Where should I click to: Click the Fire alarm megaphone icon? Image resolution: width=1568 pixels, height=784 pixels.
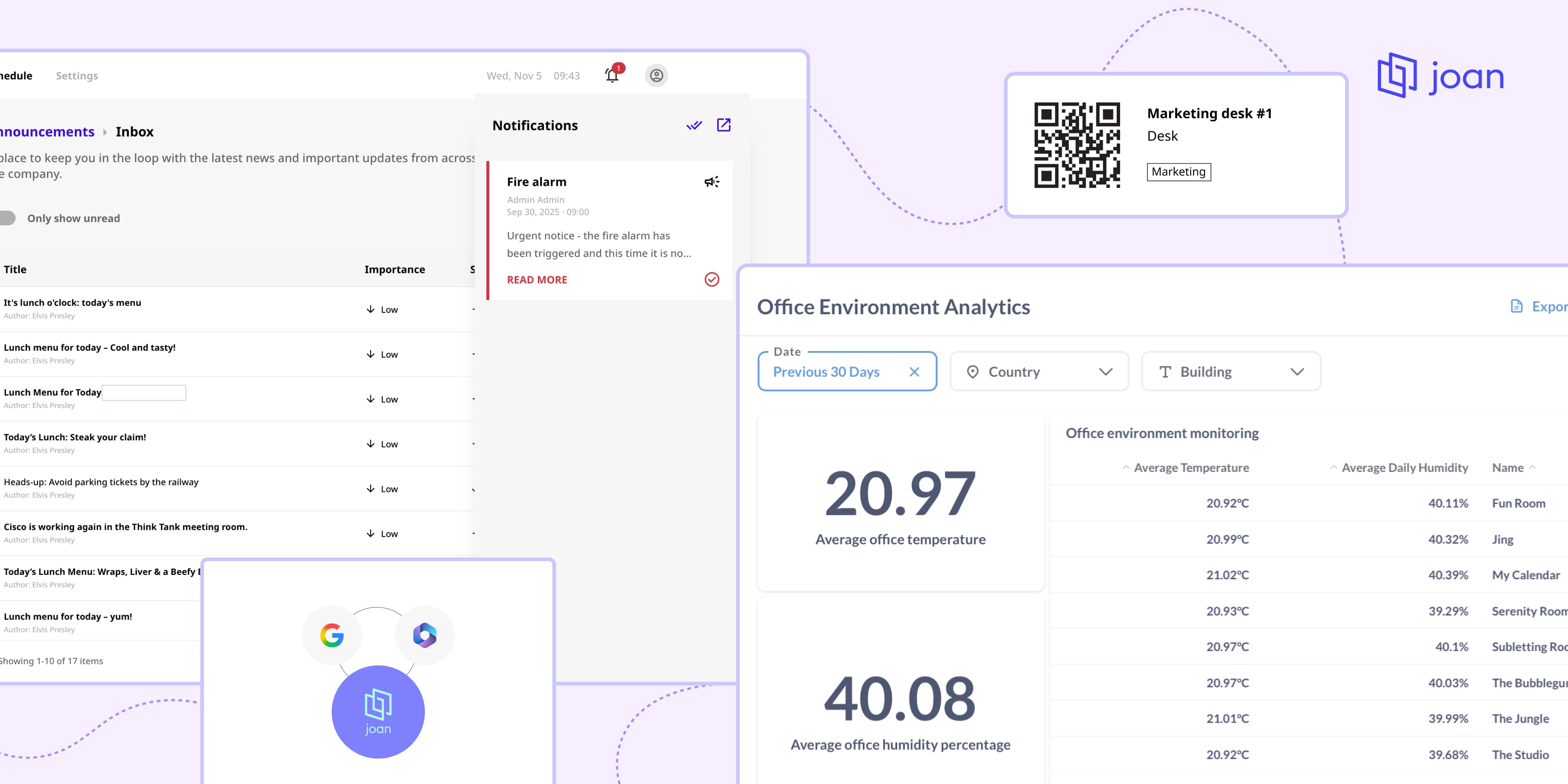[x=711, y=182]
